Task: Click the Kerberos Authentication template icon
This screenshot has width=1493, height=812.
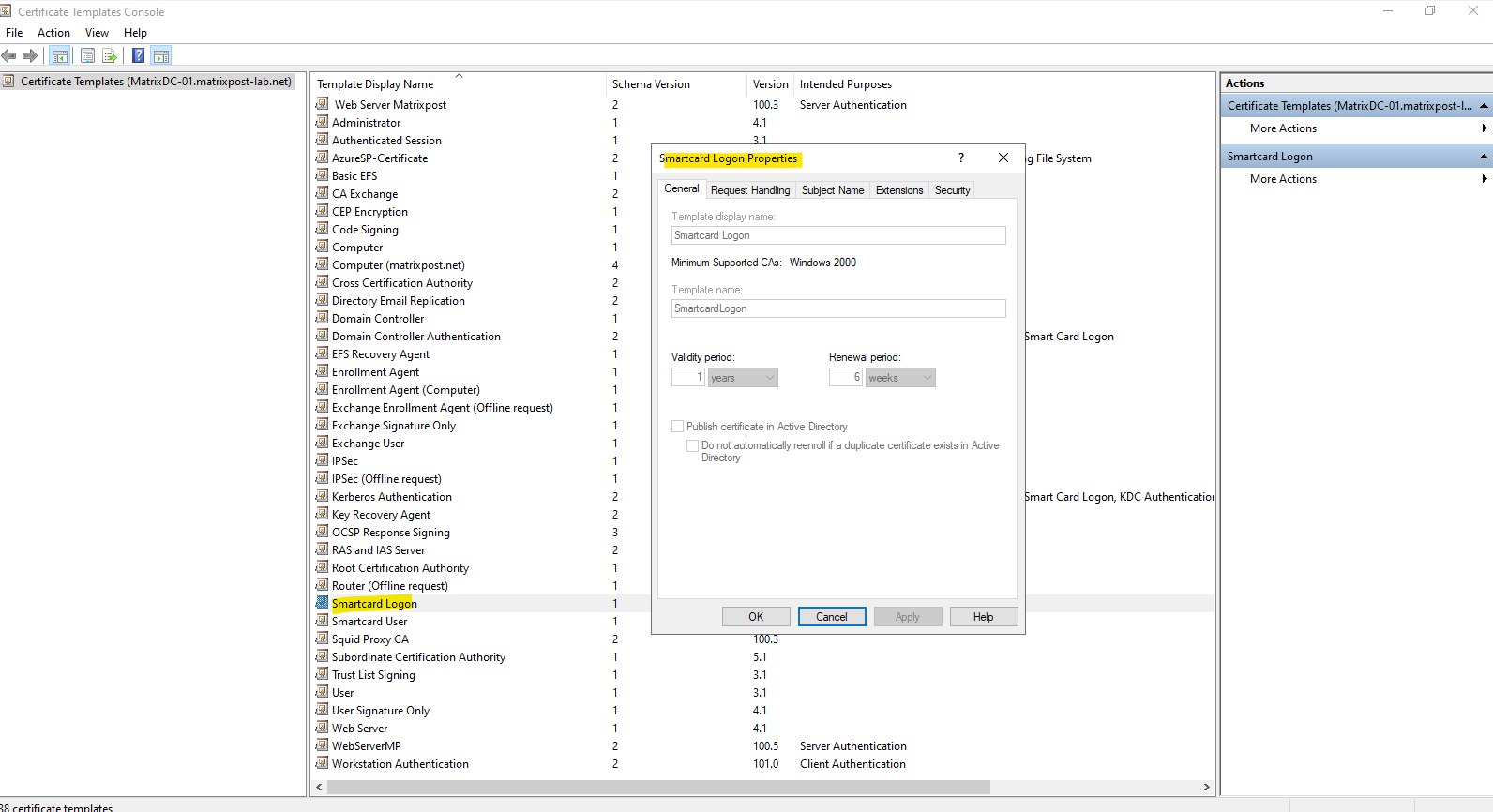Action: (x=323, y=496)
